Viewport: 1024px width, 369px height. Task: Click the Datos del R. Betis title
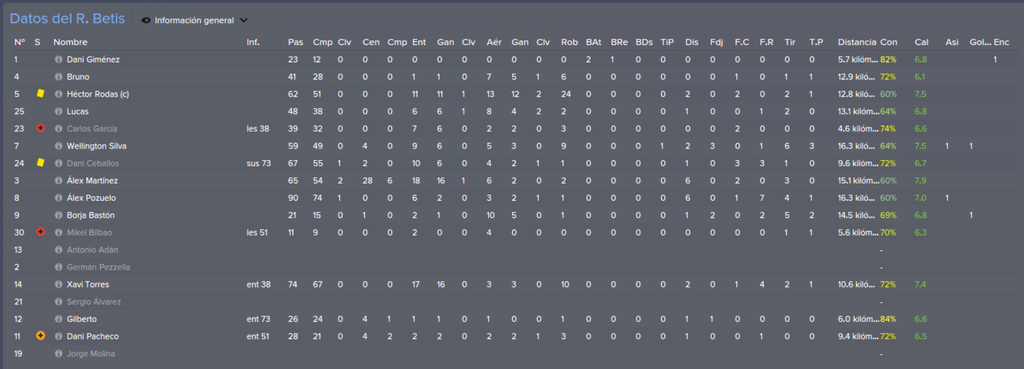click(x=67, y=19)
